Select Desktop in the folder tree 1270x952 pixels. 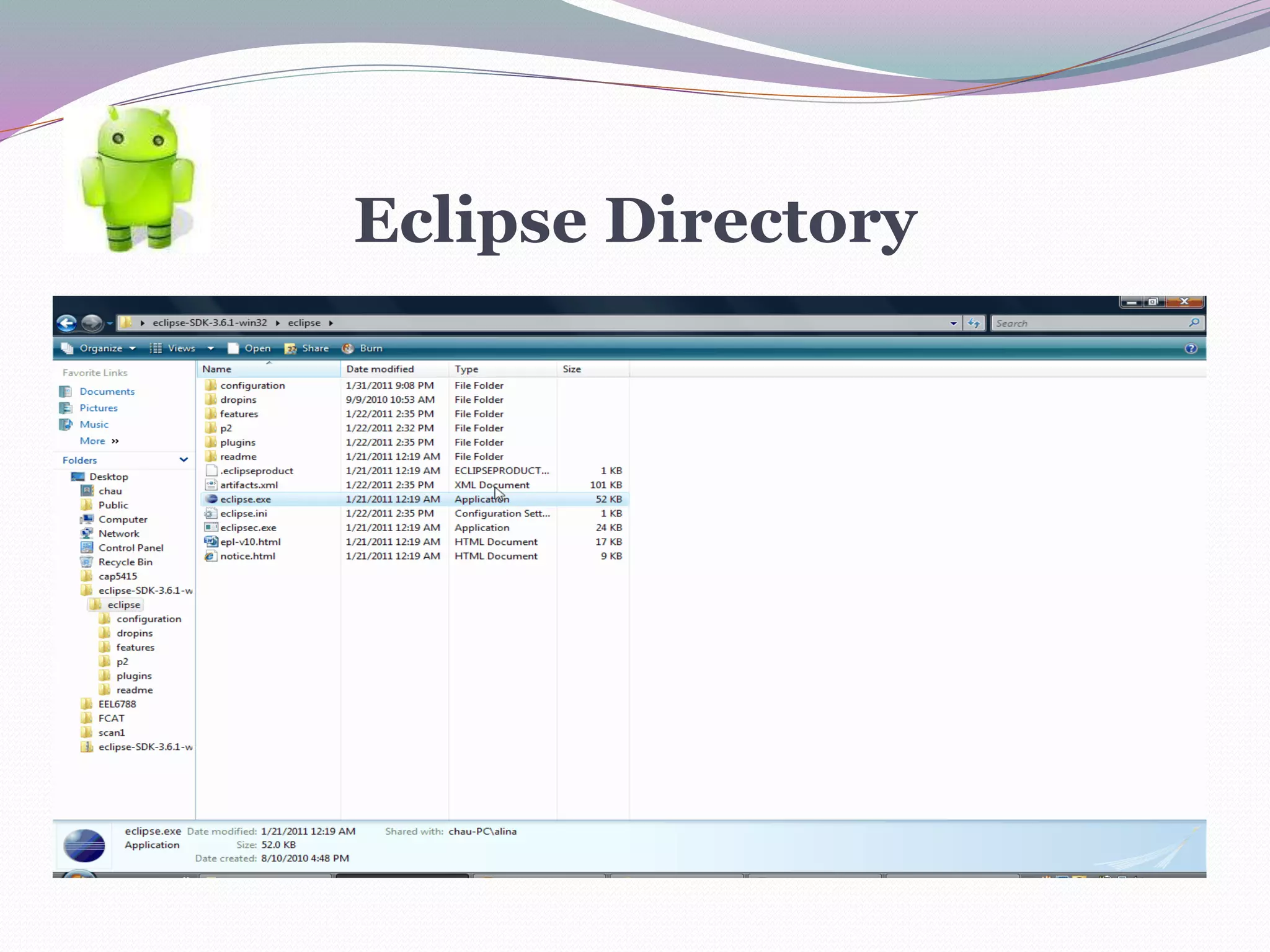point(109,477)
